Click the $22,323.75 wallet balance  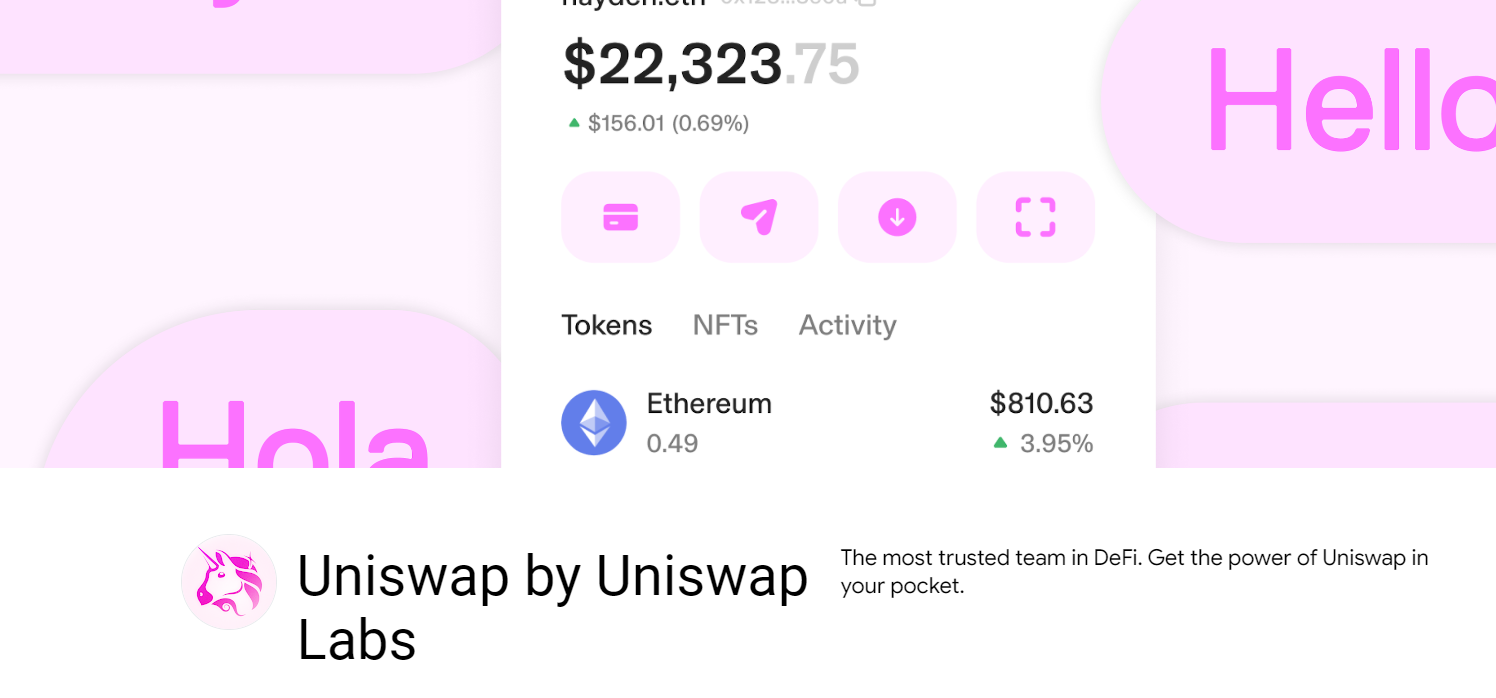(x=710, y=64)
